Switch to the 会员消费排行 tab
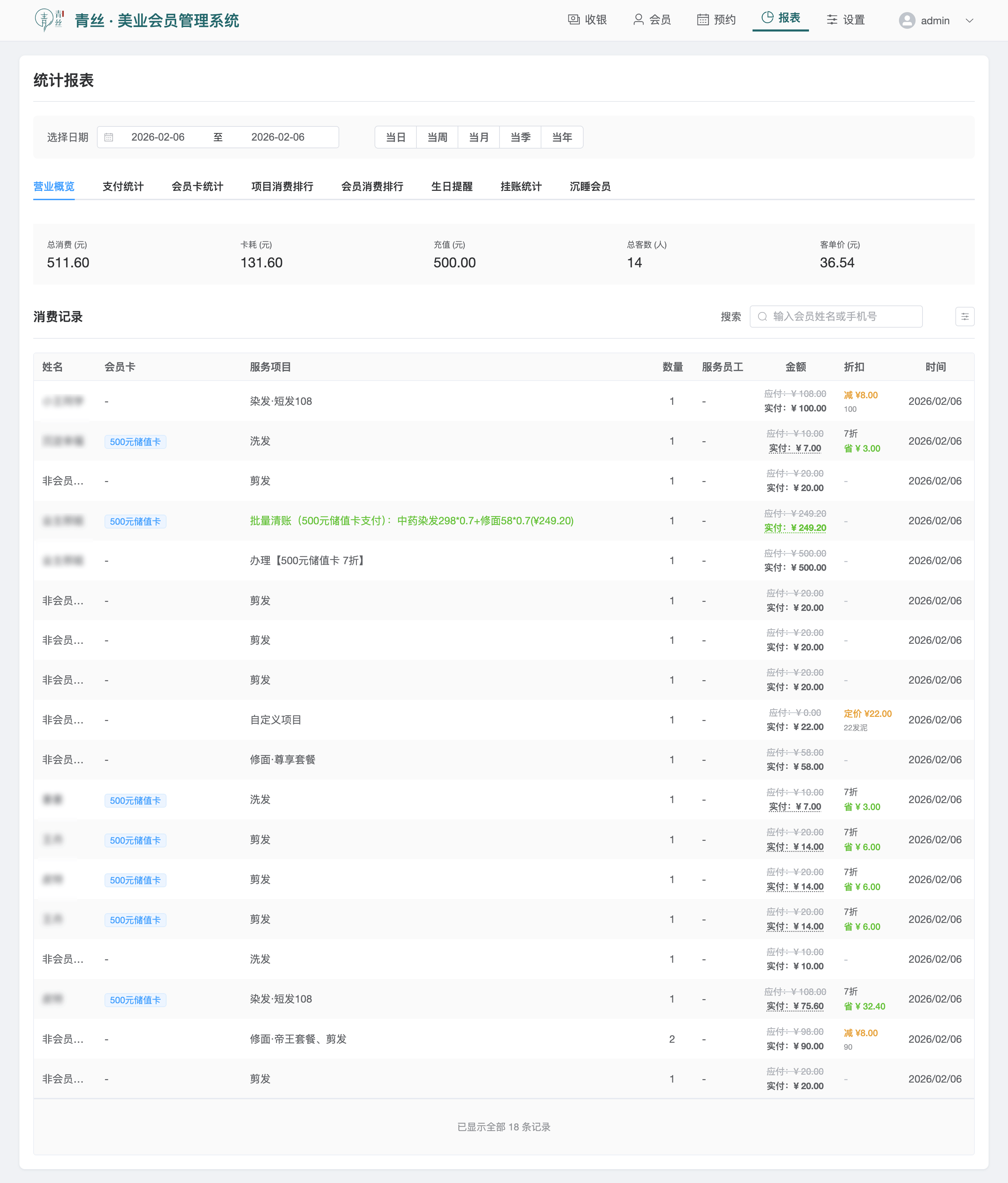The height and width of the screenshot is (1183, 1008). pos(372,187)
